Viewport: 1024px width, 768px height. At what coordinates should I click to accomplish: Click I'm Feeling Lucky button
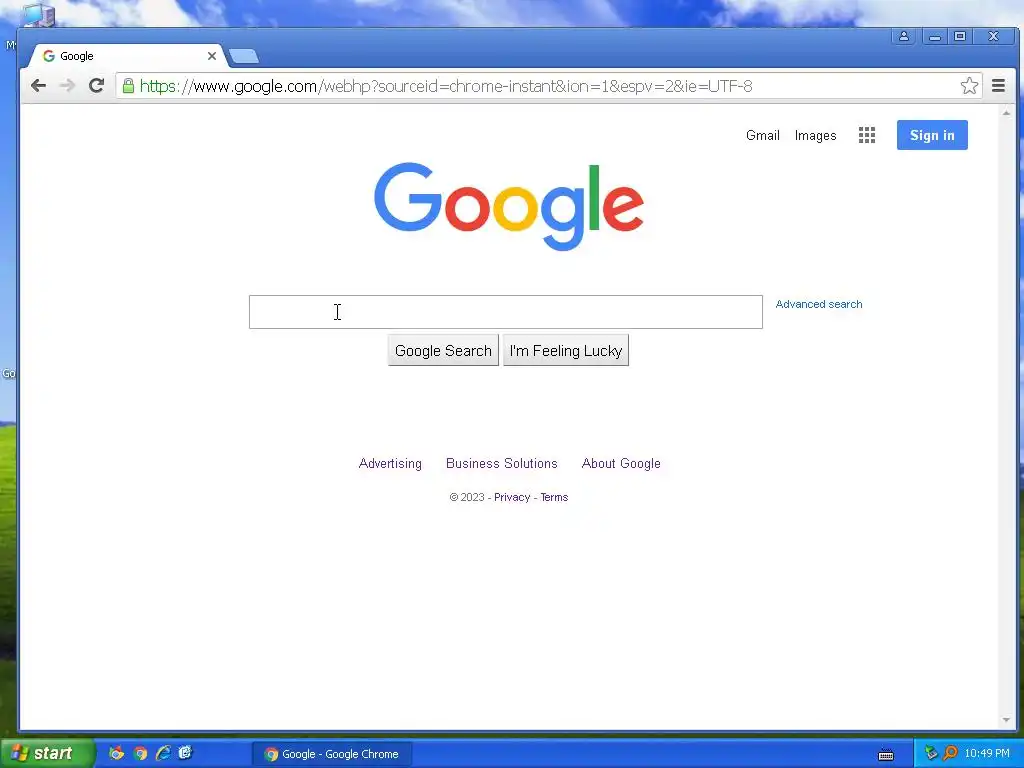point(566,351)
